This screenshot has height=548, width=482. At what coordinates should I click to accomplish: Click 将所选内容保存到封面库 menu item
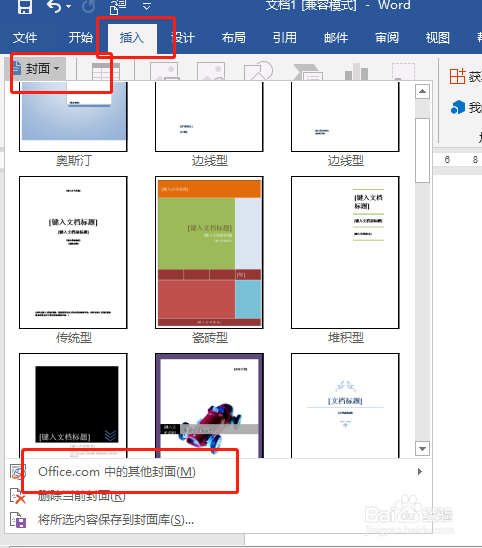point(218,520)
